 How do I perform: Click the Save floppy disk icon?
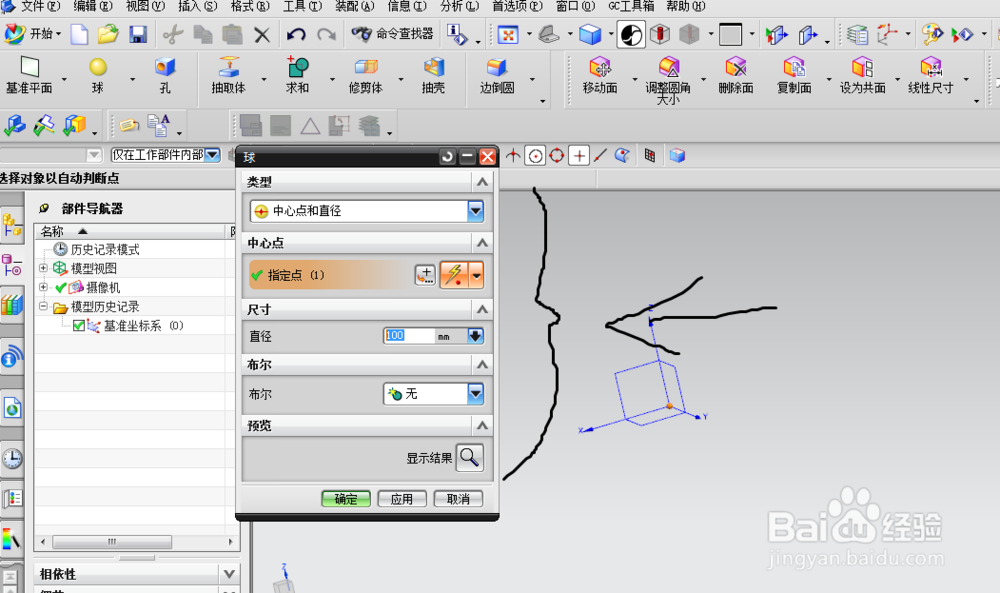(138, 34)
